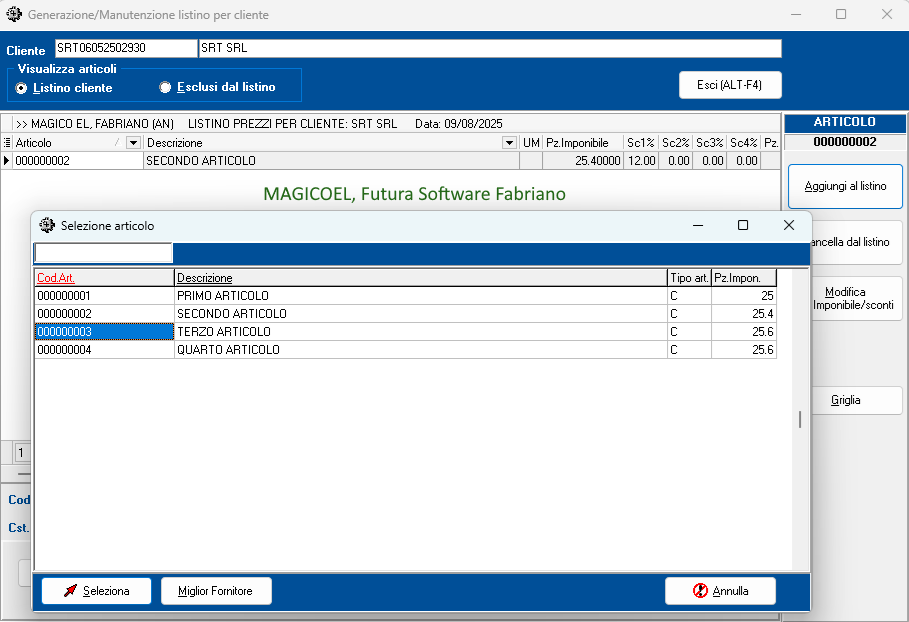
Task: Click the Miglior Fornitore button
Action: coord(216,591)
